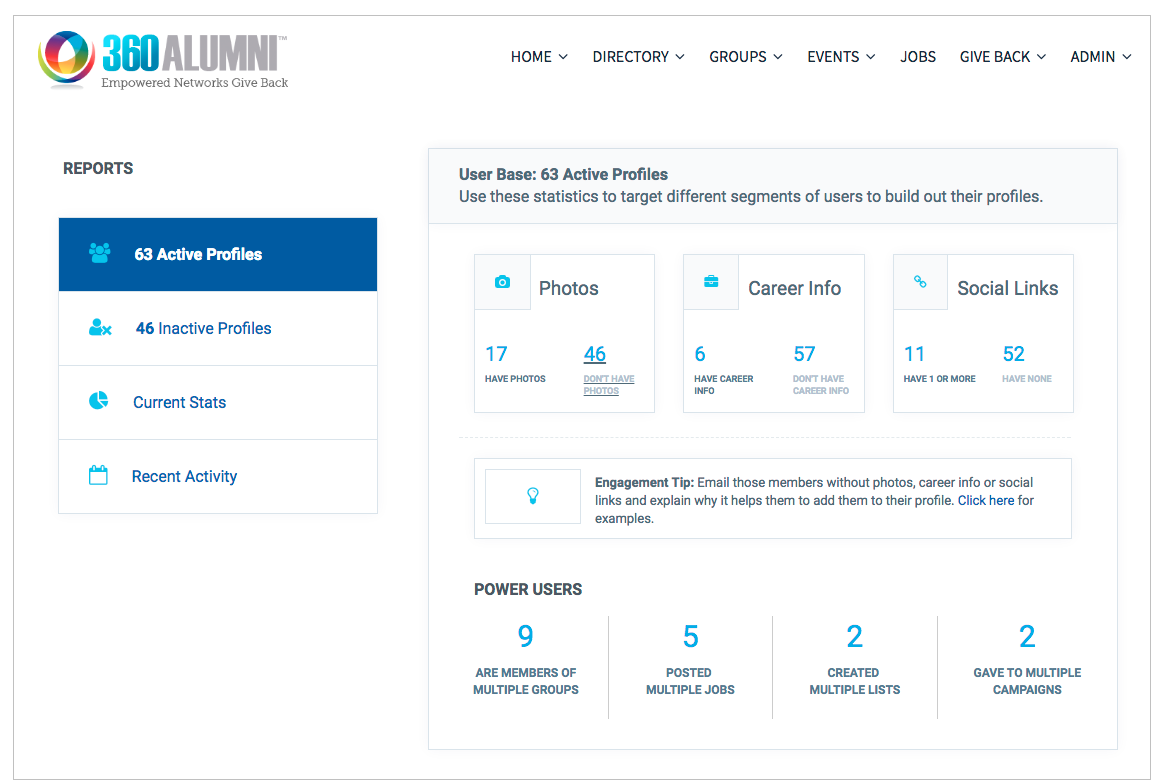
Task: Click the Inactive Profiles user-x icon
Action: [100, 328]
